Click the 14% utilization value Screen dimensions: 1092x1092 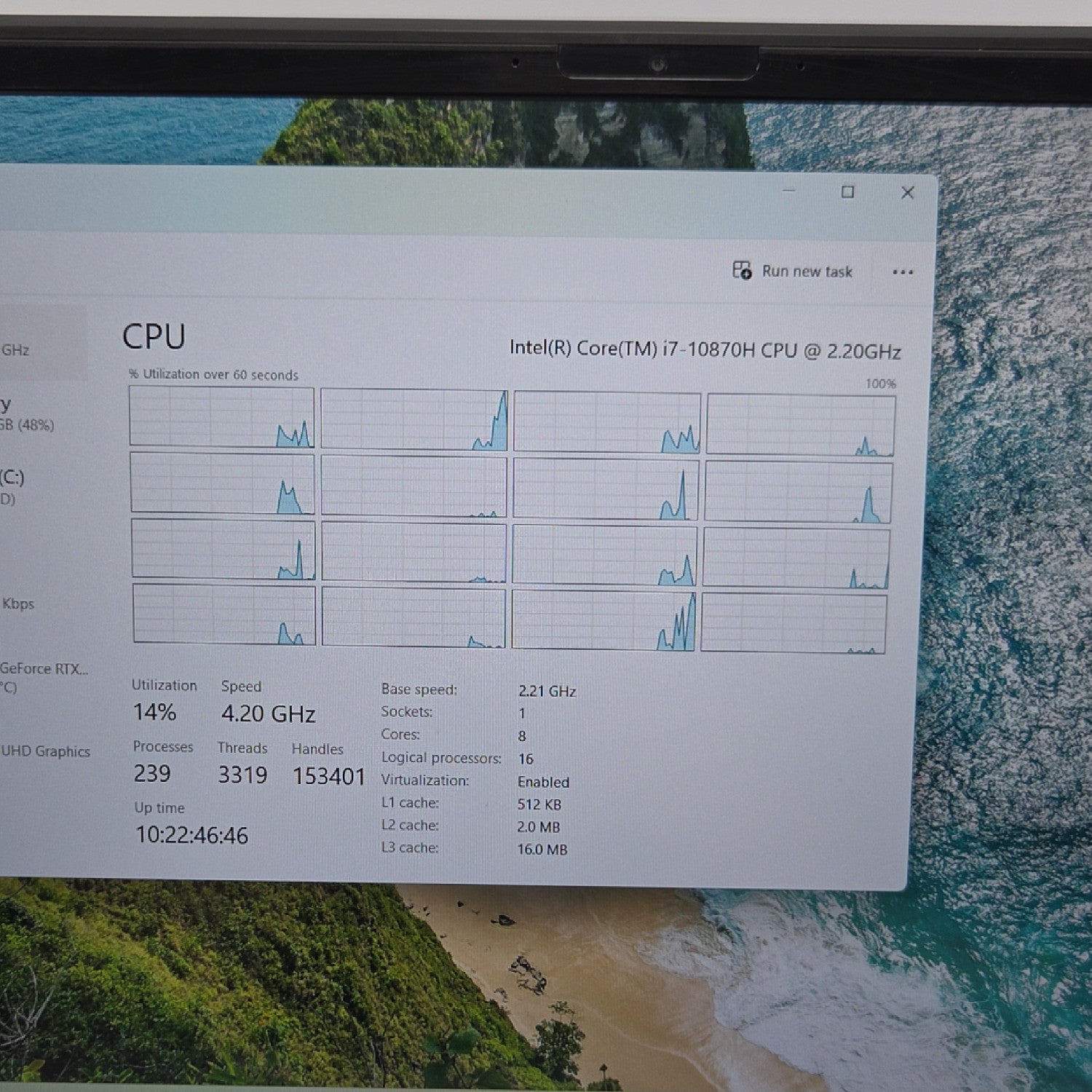[154, 712]
